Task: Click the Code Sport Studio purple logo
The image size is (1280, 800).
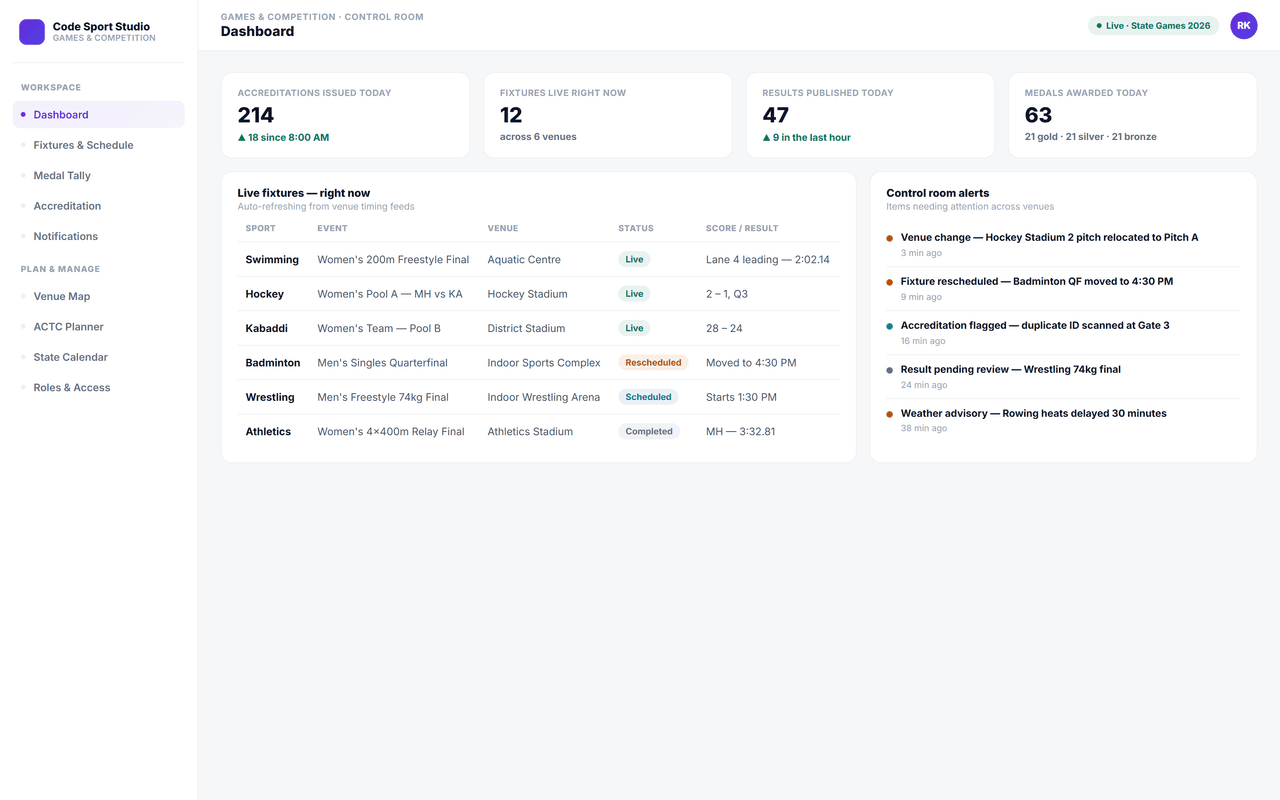Action: click(32, 32)
